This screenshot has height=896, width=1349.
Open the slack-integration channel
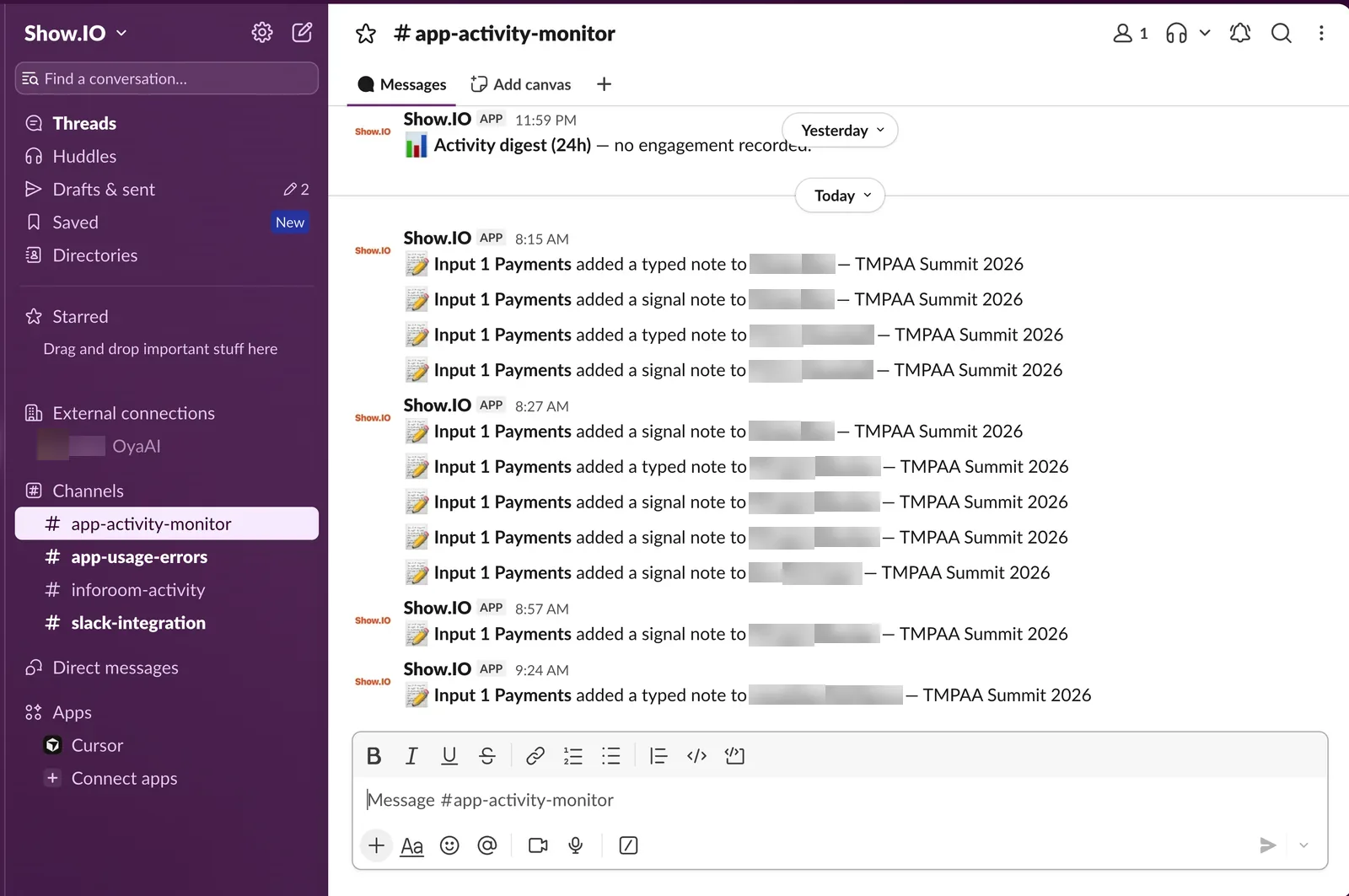pyautogui.click(x=167, y=623)
